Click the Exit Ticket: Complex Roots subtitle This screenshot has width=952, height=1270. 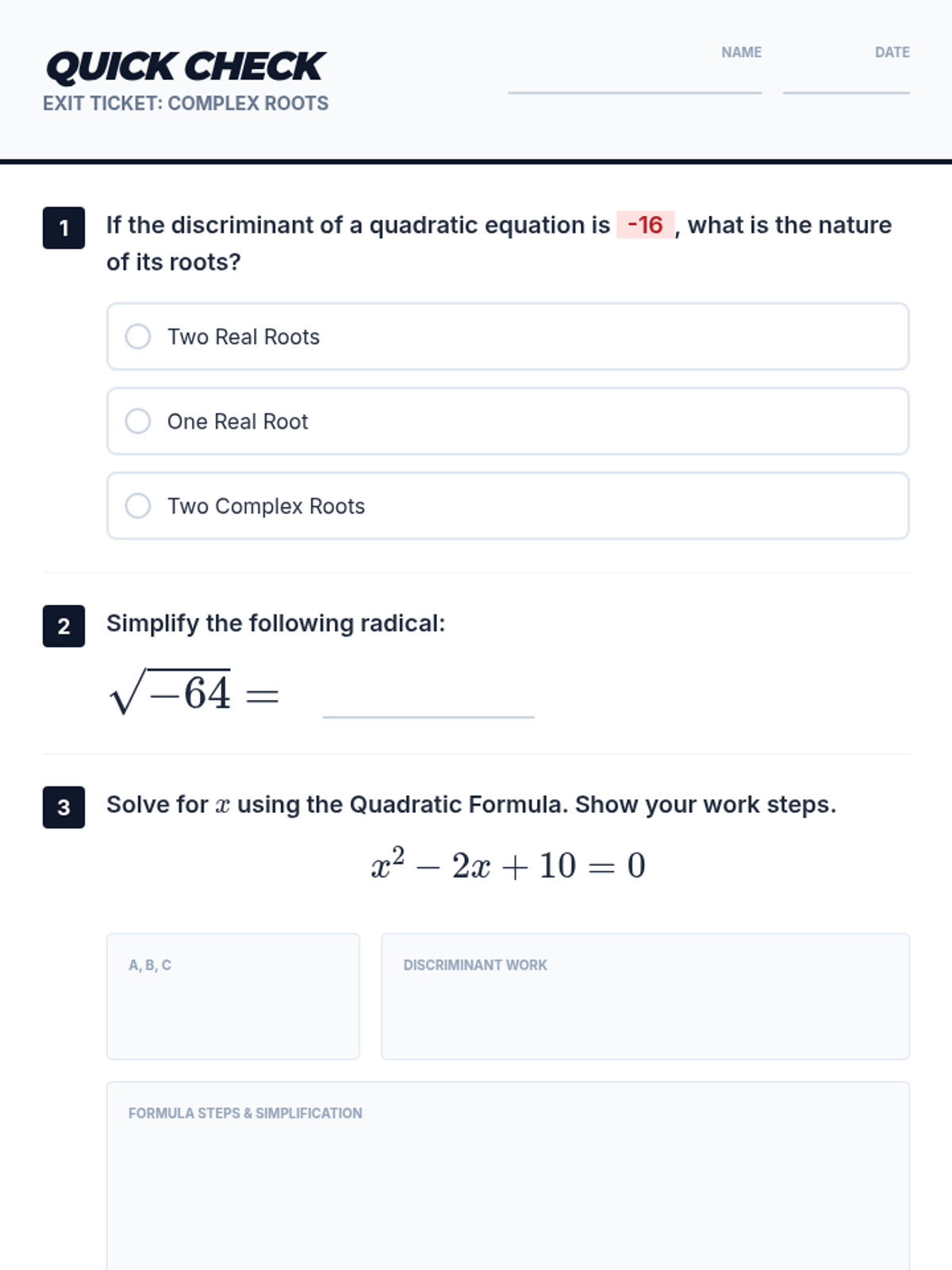(186, 104)
